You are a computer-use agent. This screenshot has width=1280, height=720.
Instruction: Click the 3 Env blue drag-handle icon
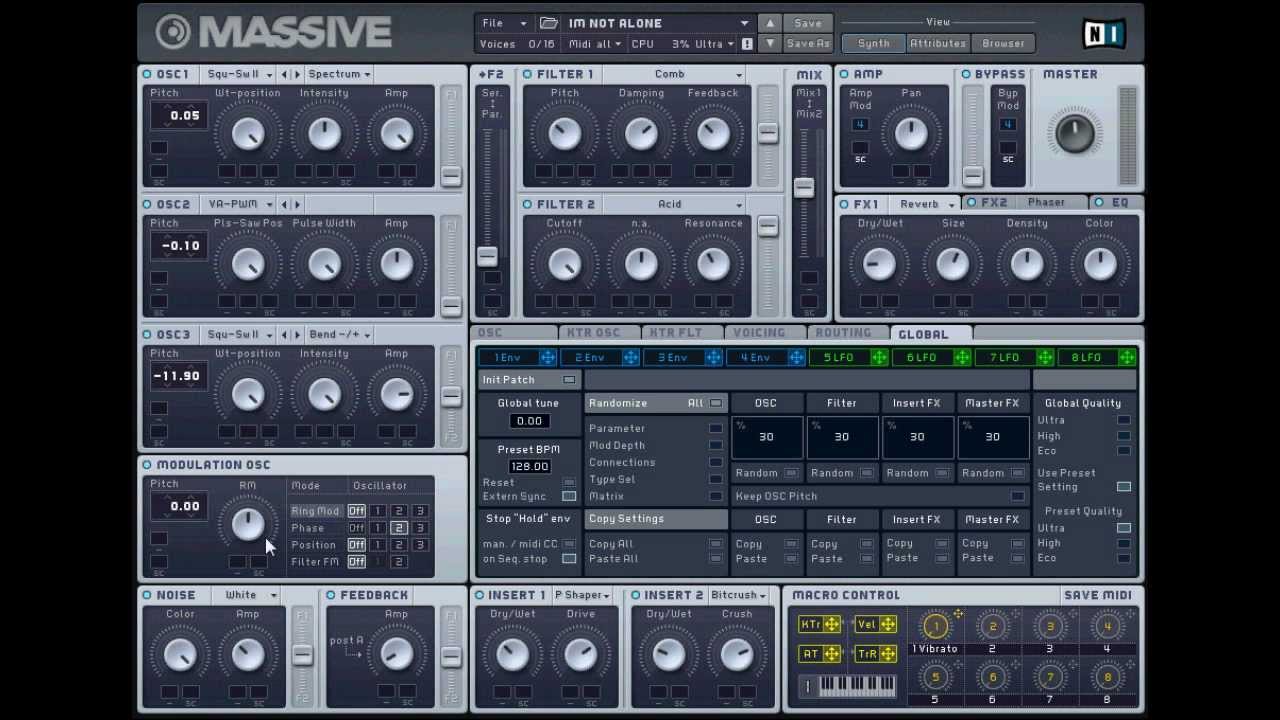tap(713, 358)
